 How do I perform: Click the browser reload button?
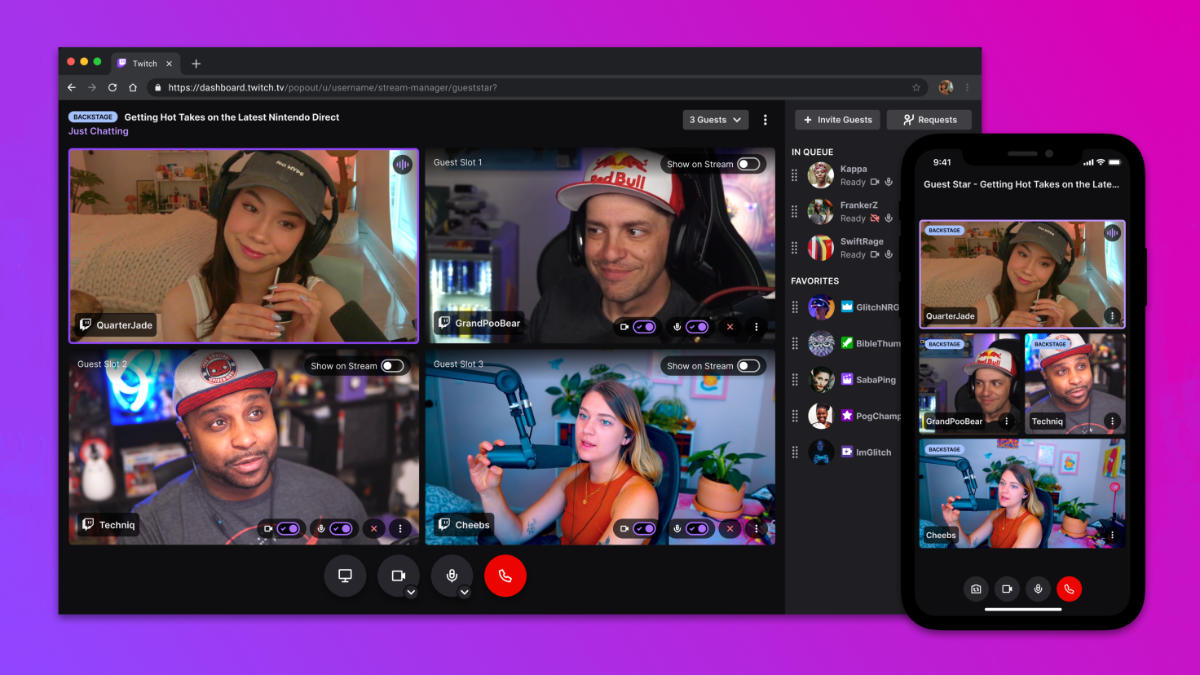[112, 88]
